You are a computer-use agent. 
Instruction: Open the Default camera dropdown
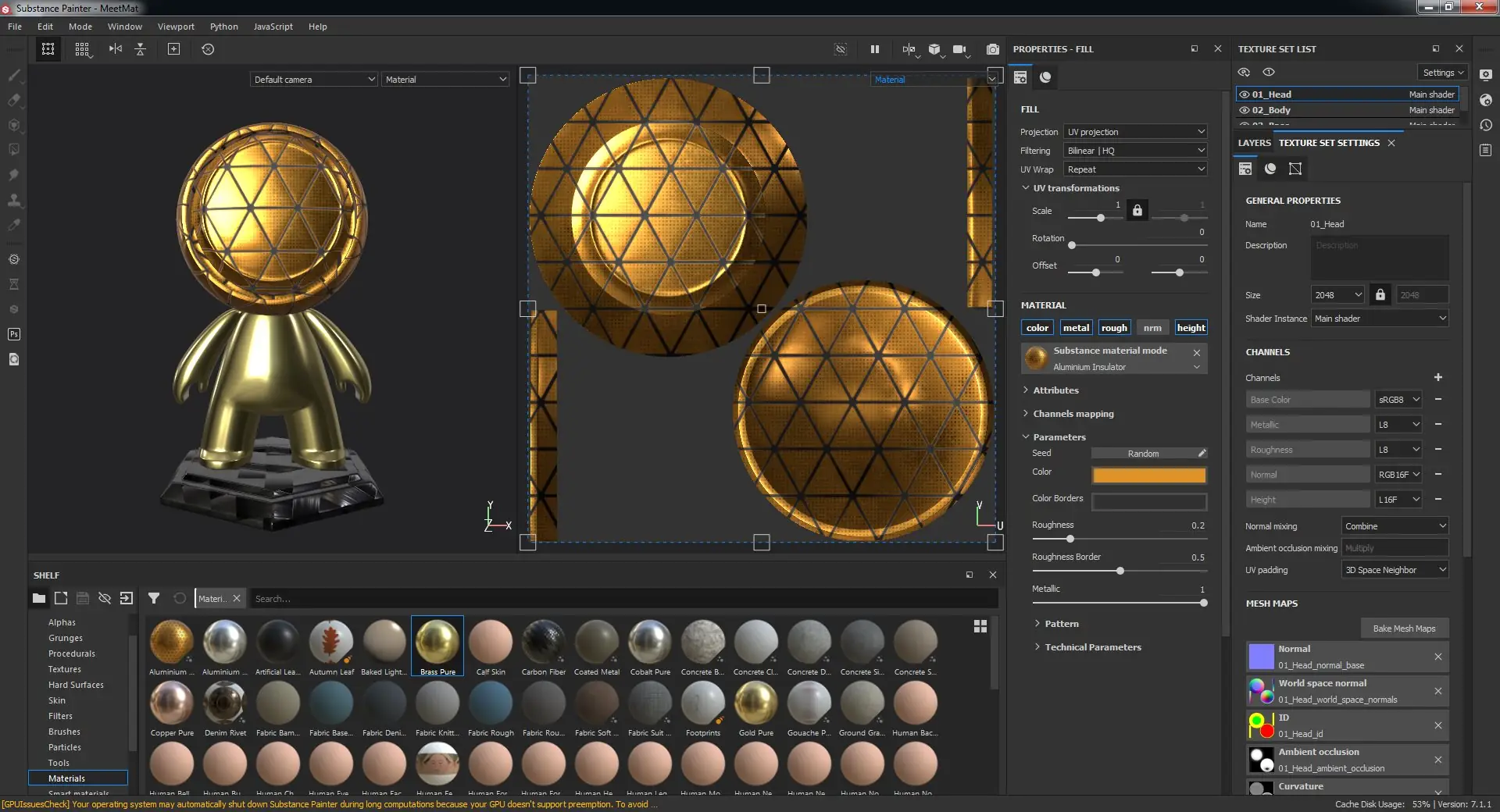tap(314, 80)
